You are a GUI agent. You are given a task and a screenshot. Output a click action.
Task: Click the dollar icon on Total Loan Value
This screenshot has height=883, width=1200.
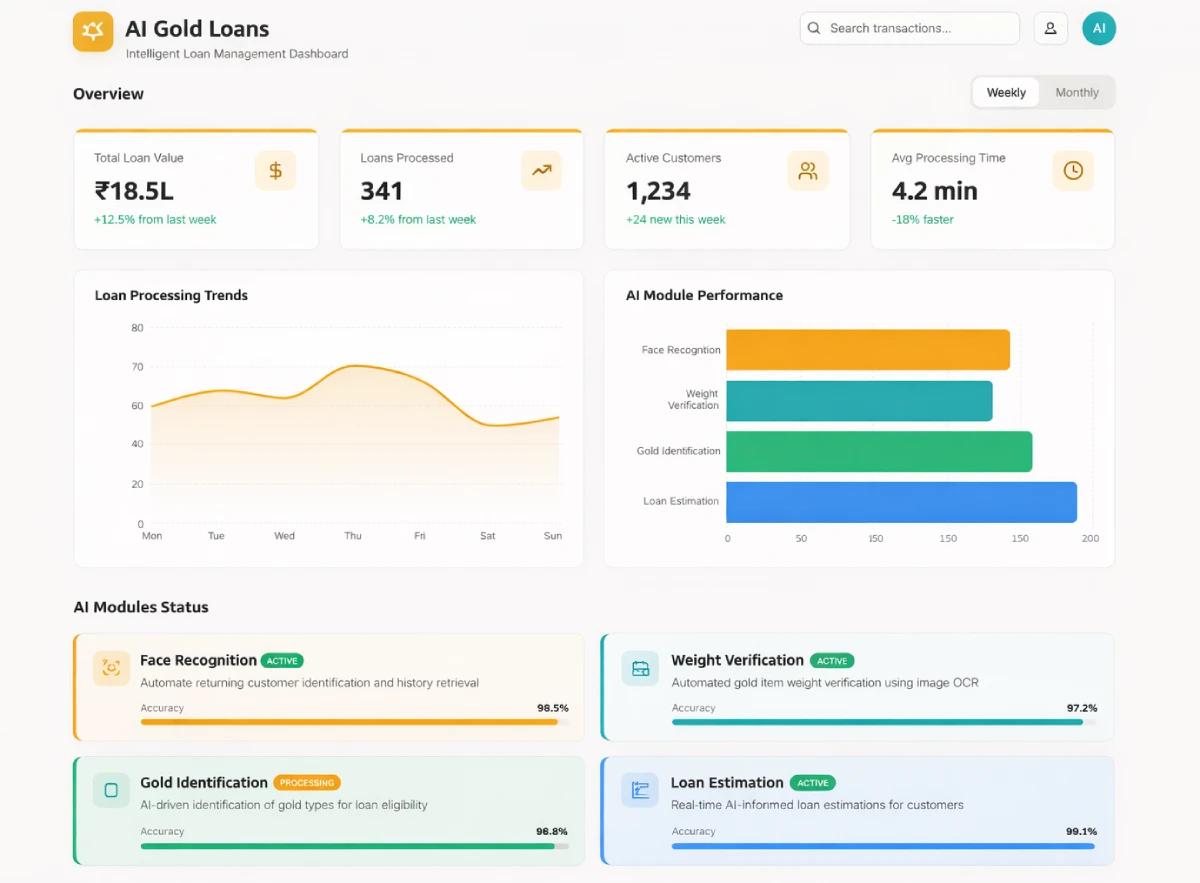point(275,170)
